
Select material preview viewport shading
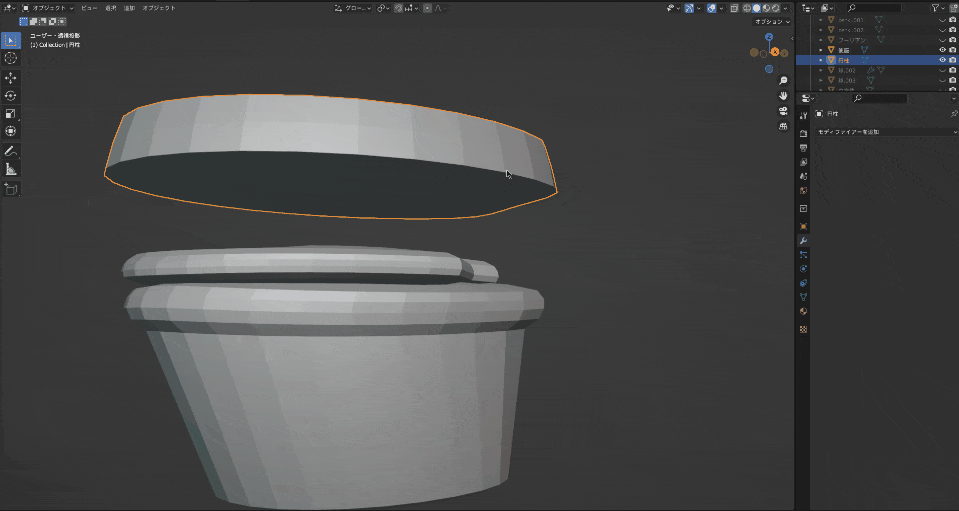pos(766,8)
